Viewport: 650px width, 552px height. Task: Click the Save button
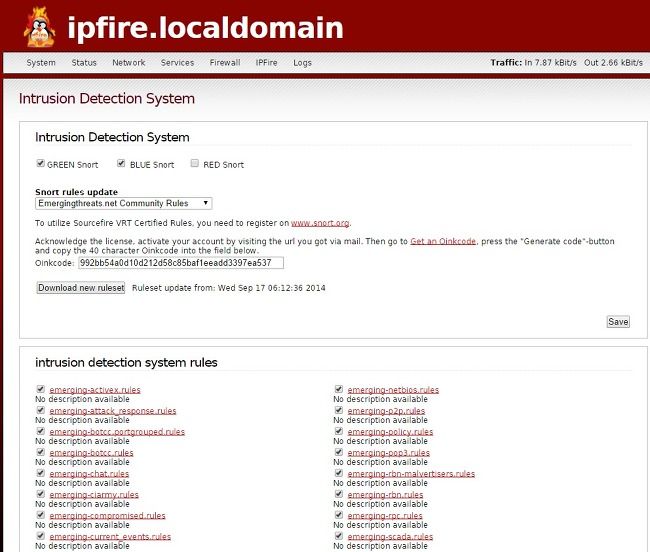tap(618, 322)
